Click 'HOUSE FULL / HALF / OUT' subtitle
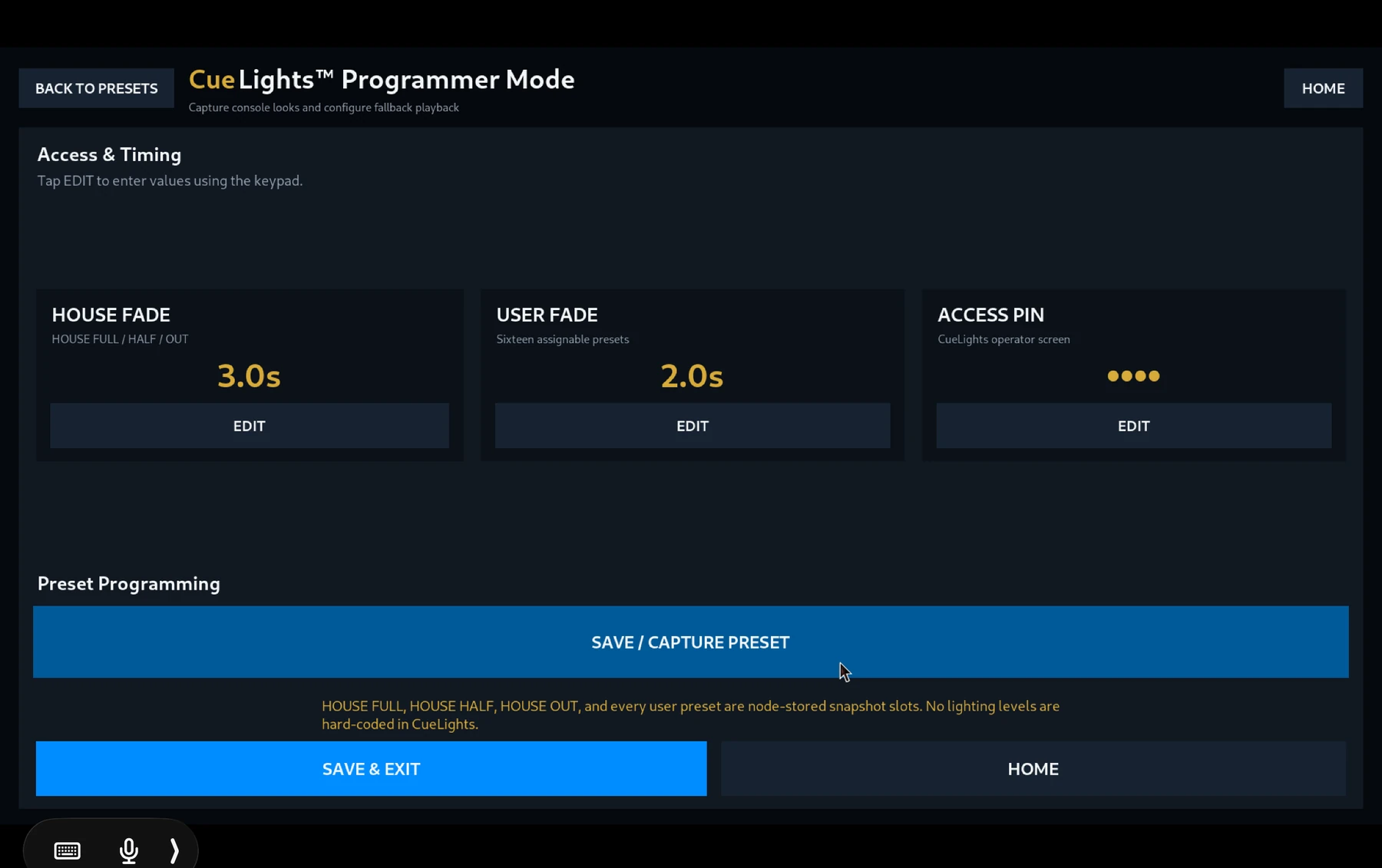 [120, 339]
